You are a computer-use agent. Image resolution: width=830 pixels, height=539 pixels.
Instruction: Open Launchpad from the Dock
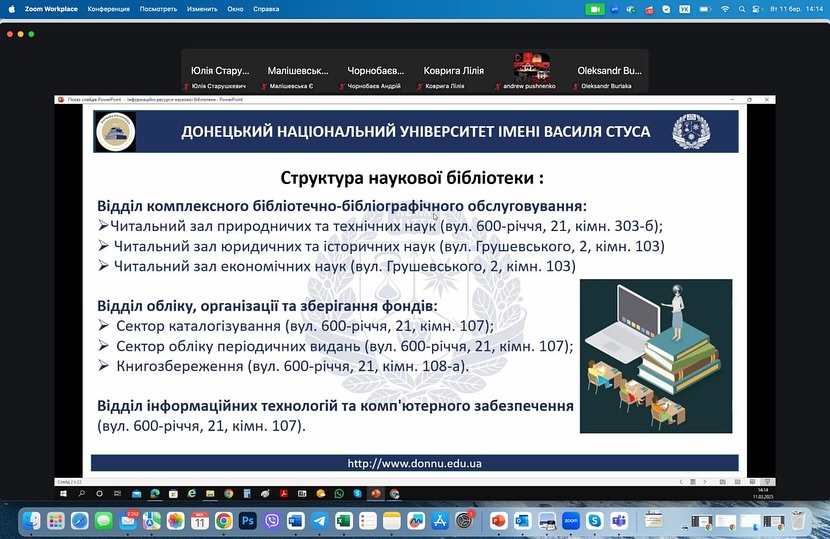tap(56, 522)
